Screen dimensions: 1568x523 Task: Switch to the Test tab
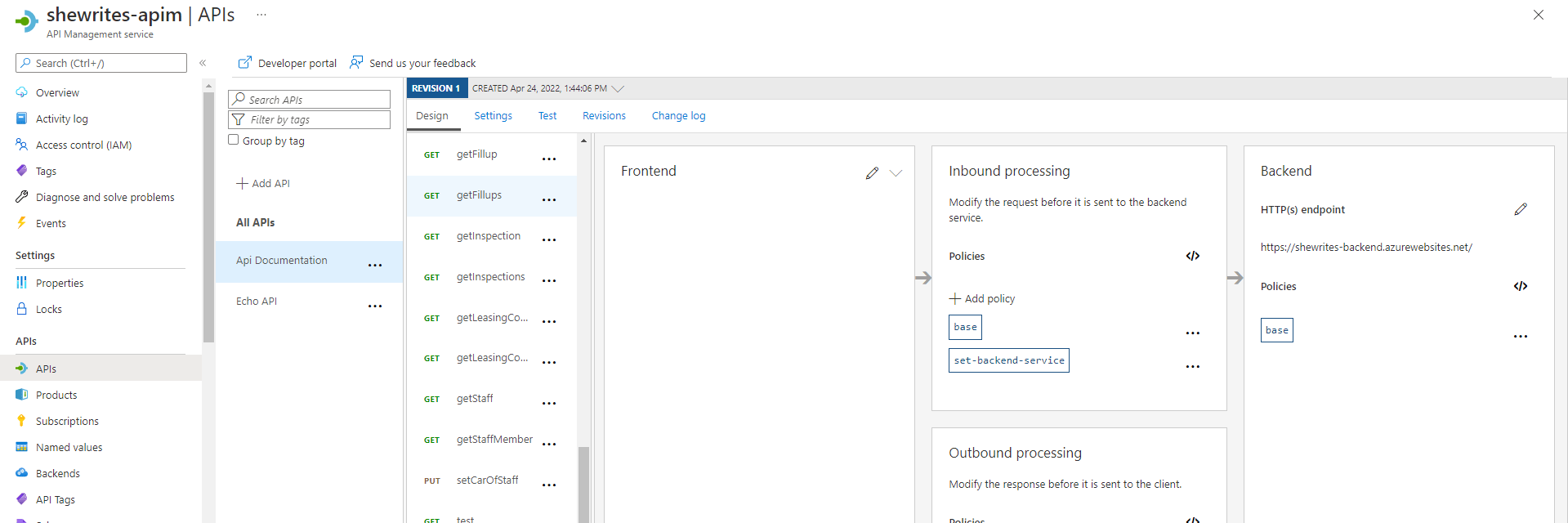[x=547, y=116]
